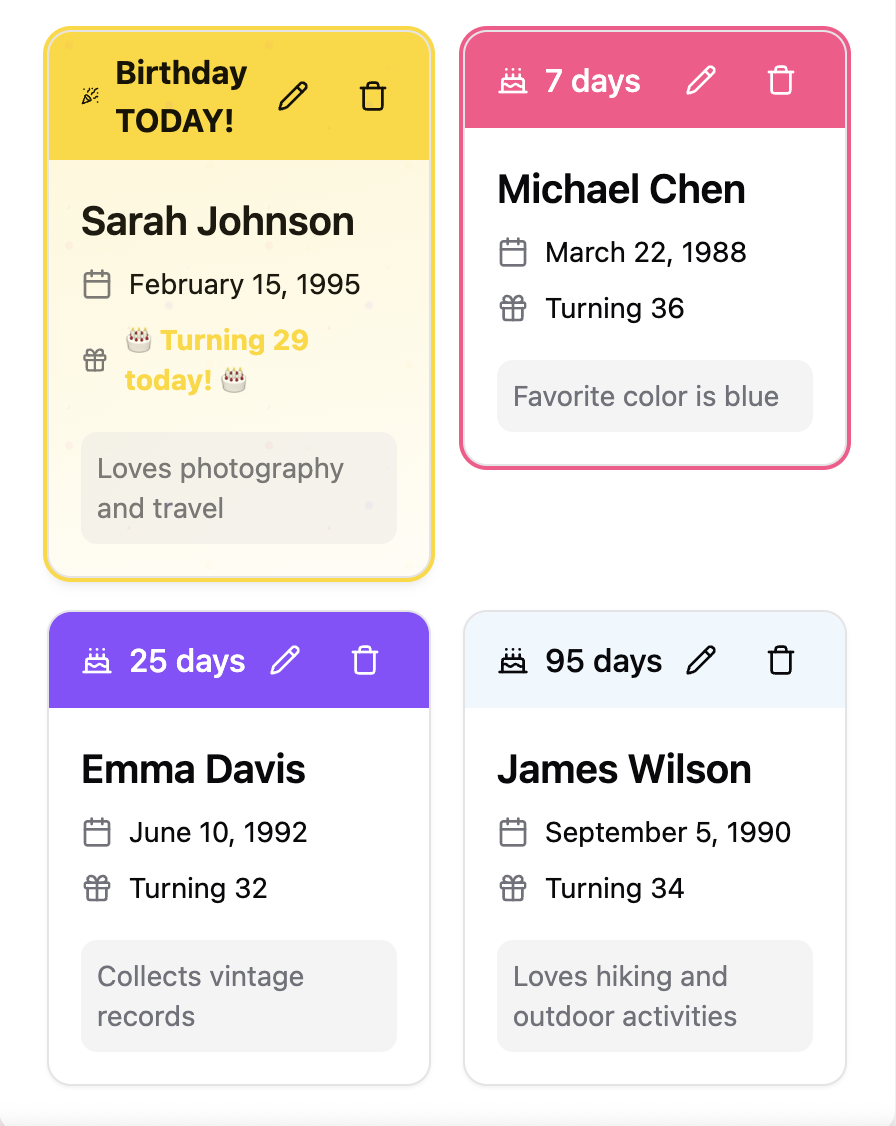The image size is (896, 1126).
Task: Click the delete trash icon for Michael Chen
Action: [x=781, y=81]
